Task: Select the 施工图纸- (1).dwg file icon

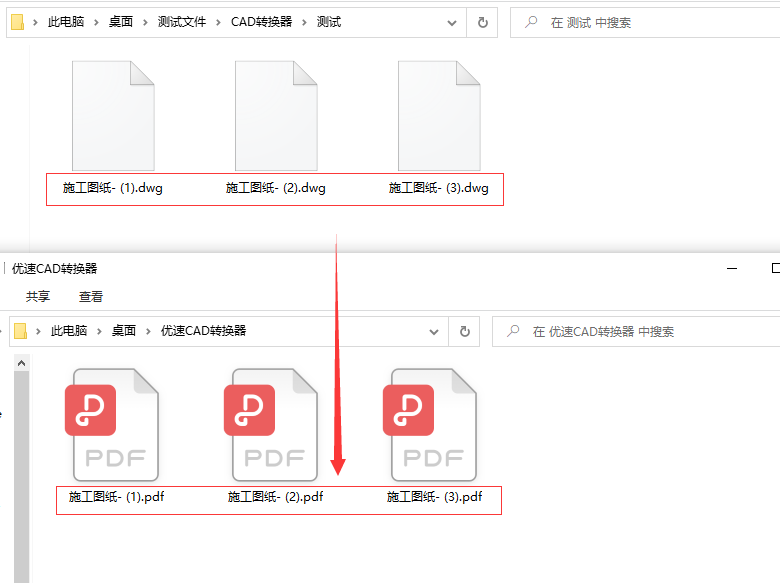Action: tap(113, 116)
